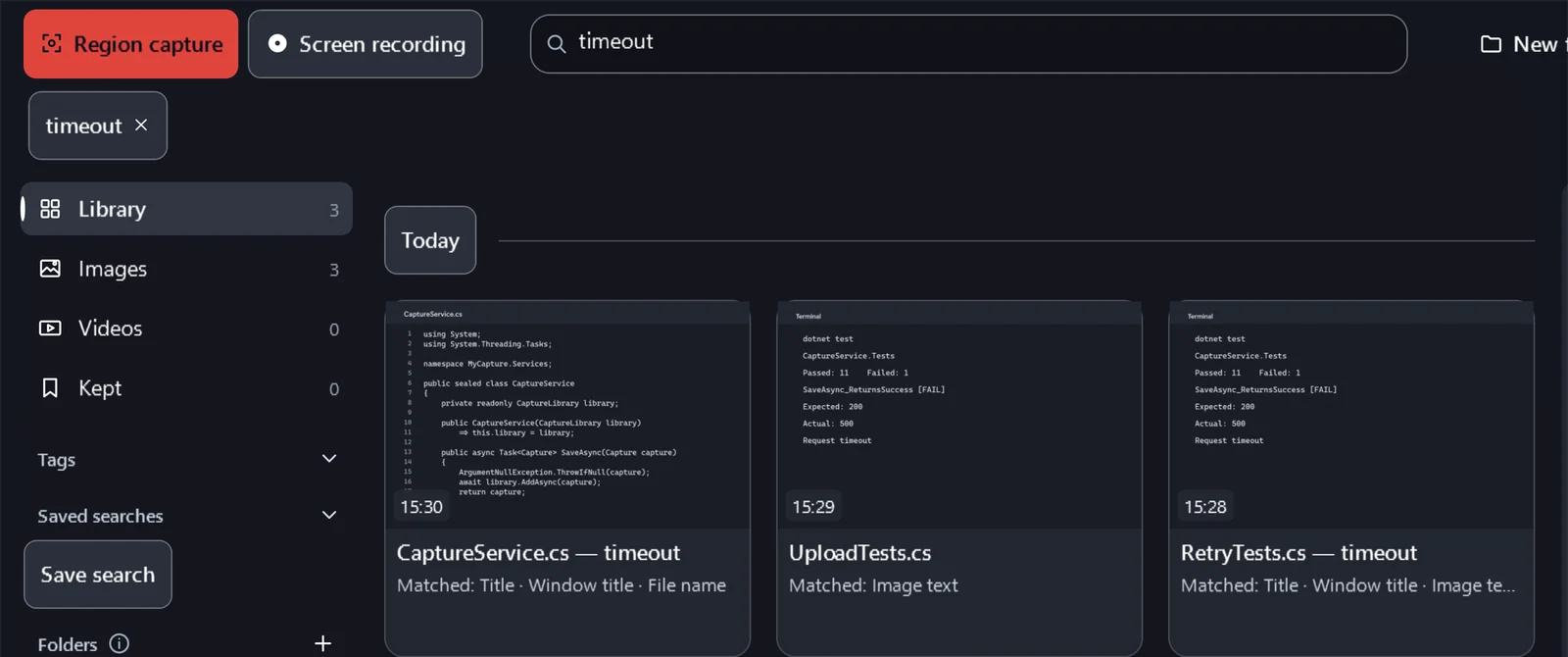This screenshot has width=1568, height=657.
Task: Click the Tags heading
Action: point(57,460)
